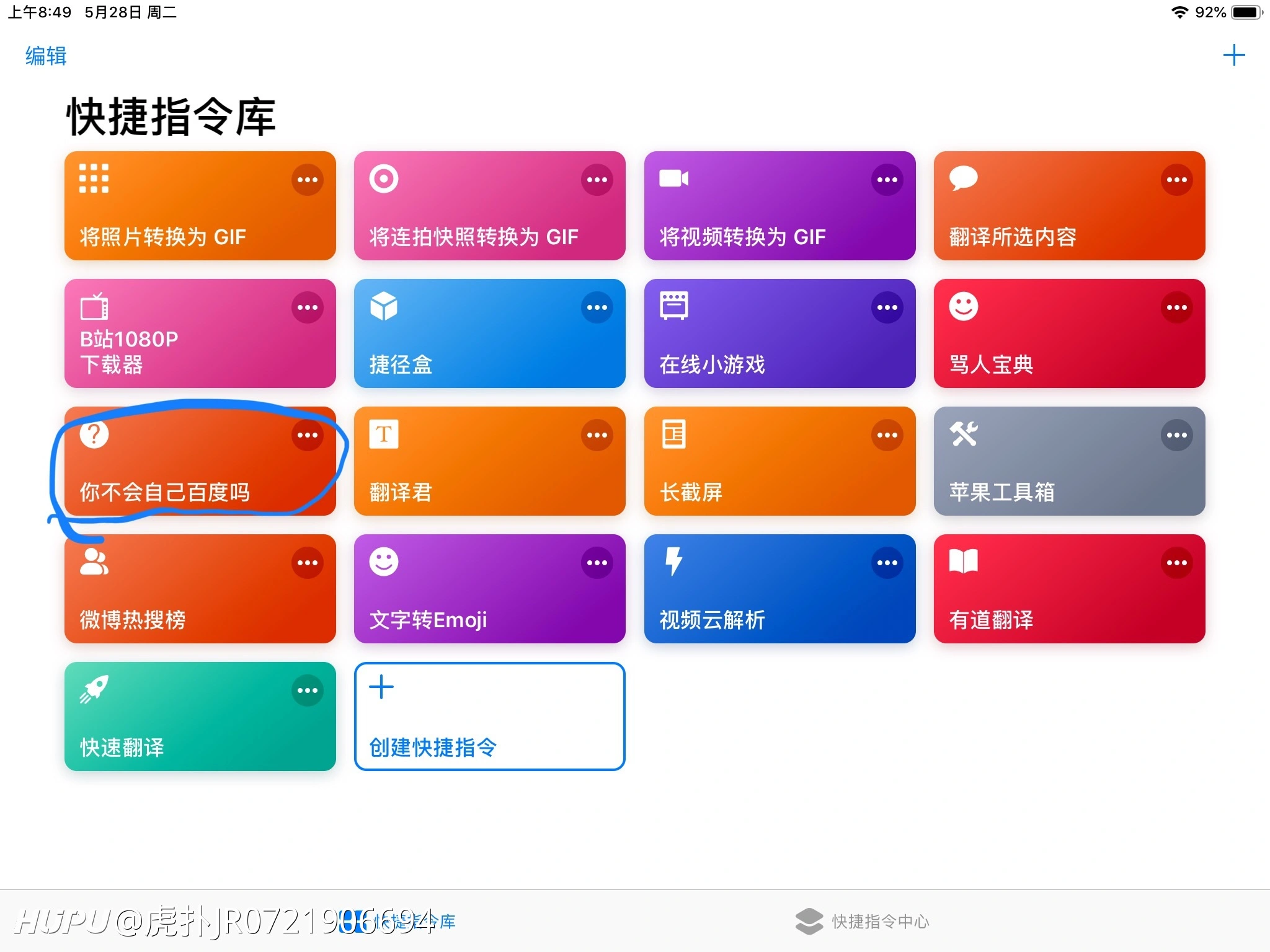
Task: Open options for 翻译所选内容 shortcut
Action: 1177,180
